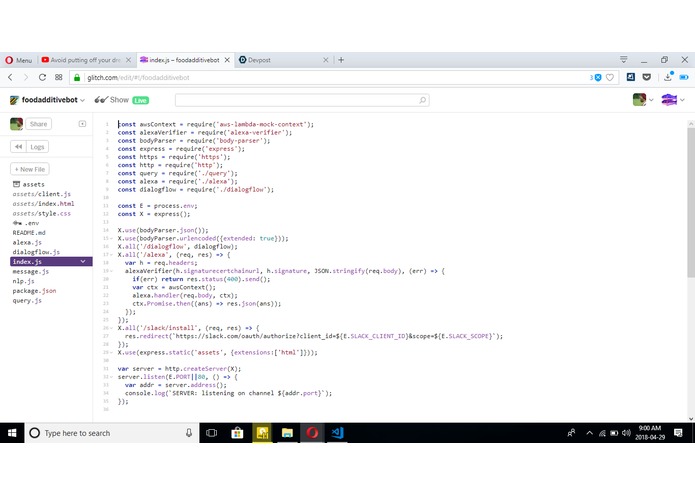The image size is (695, 494).
Task: Open Visual Studio Code from taskbar
Action: [337, 433]
